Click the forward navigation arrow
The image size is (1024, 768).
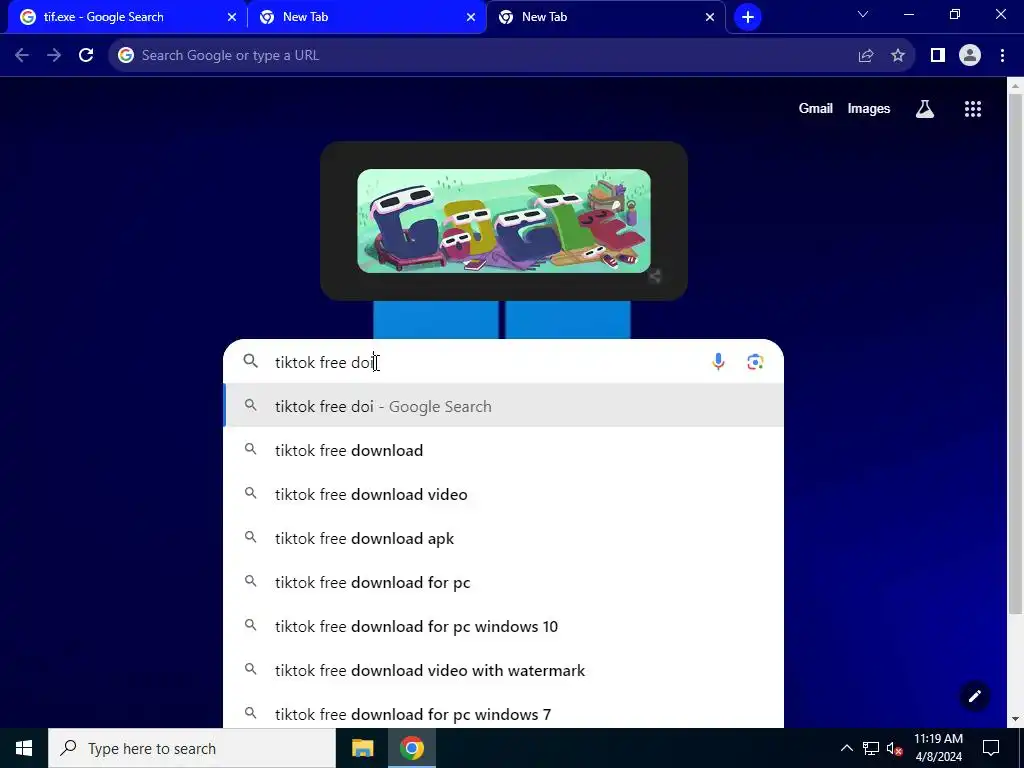pos(54,56)
